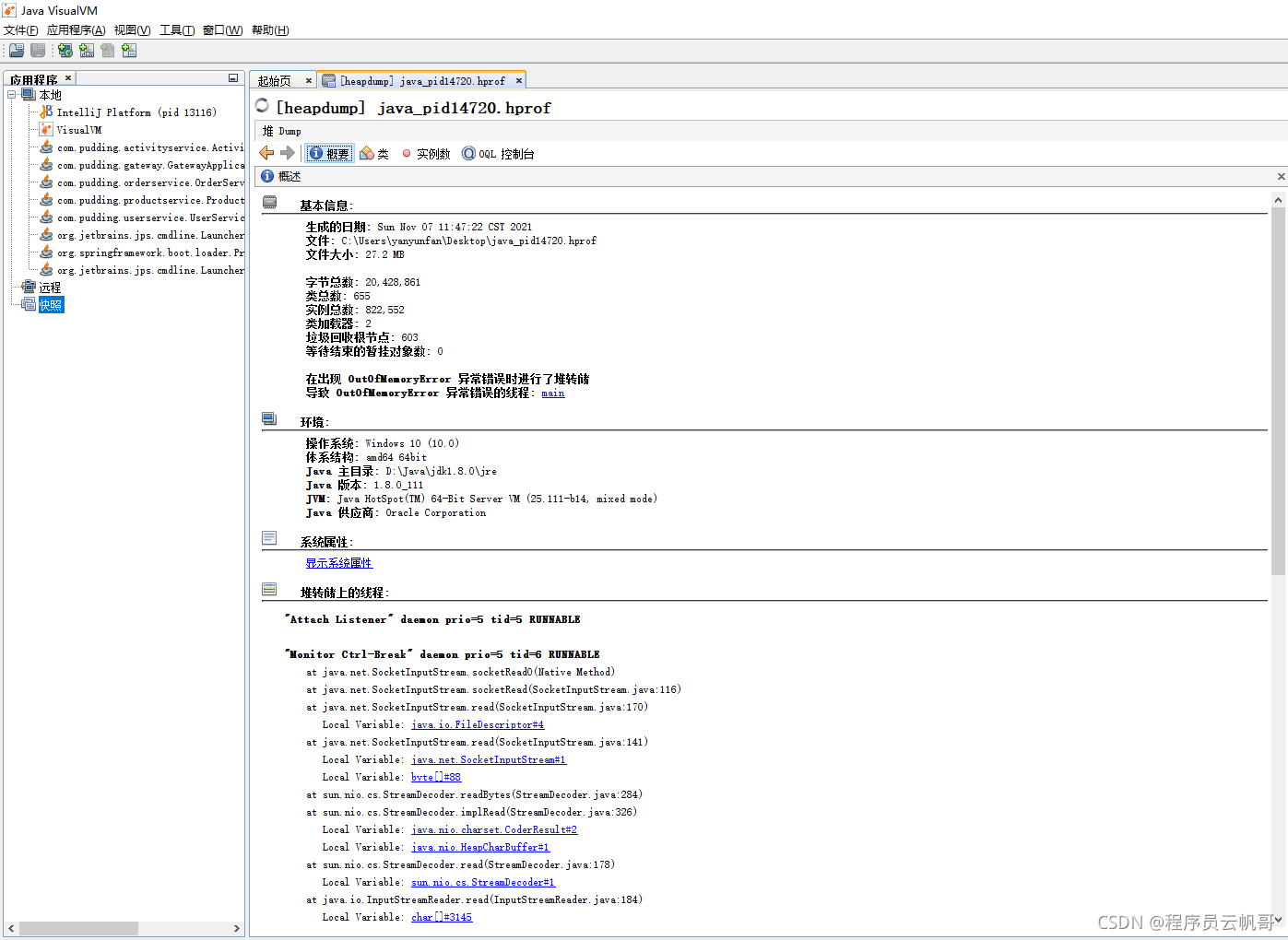Viewport: 1288px width, 940px height.
Task: Select the 概要 summary view button
Action: coord(329,154)
